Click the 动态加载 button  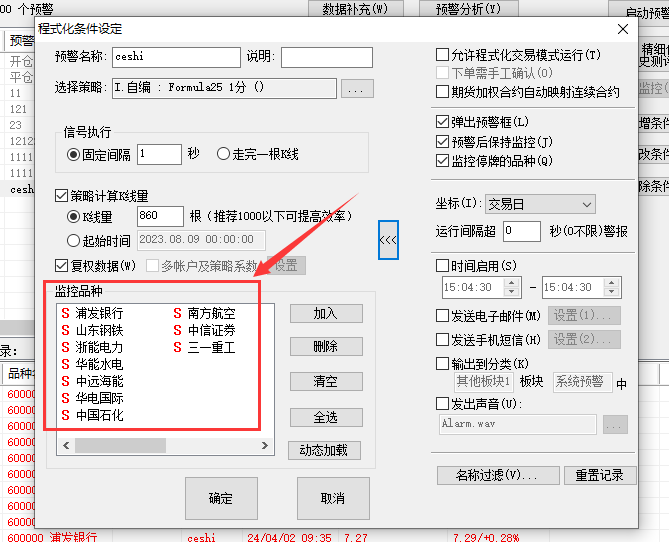324,450
